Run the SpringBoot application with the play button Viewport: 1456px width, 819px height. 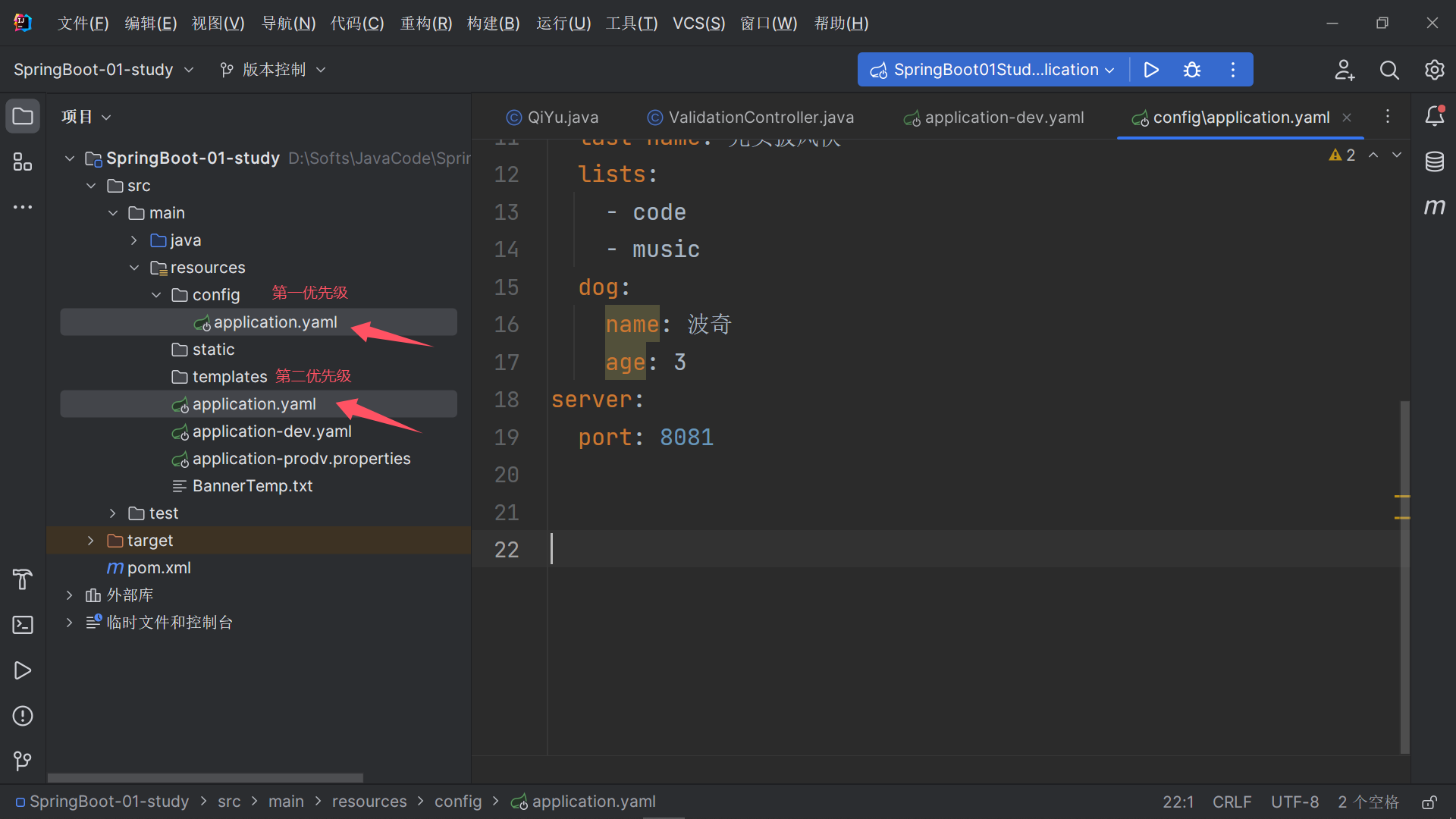click(1150, 70)
